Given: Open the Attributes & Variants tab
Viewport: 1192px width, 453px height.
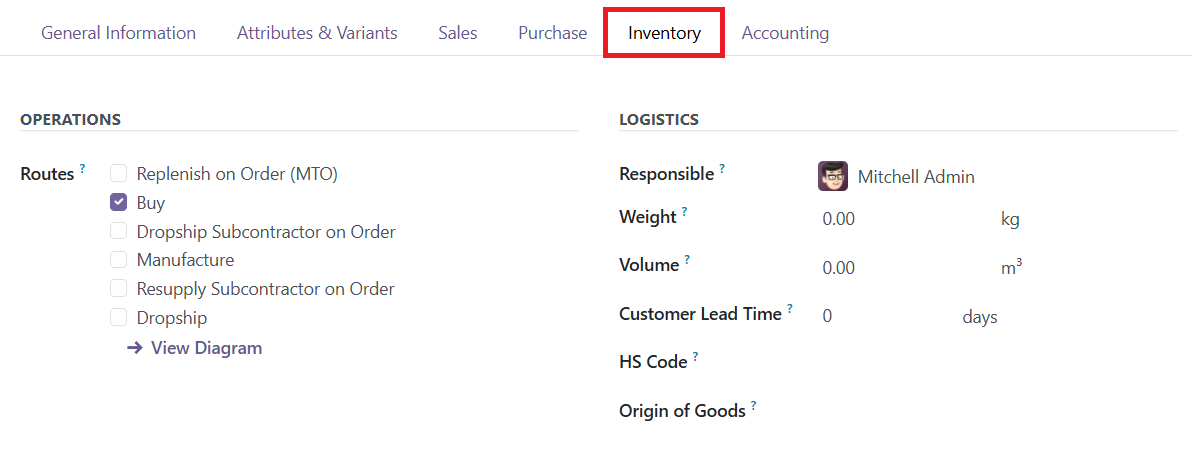Looking at the screenshot, I should coord(317,33).
